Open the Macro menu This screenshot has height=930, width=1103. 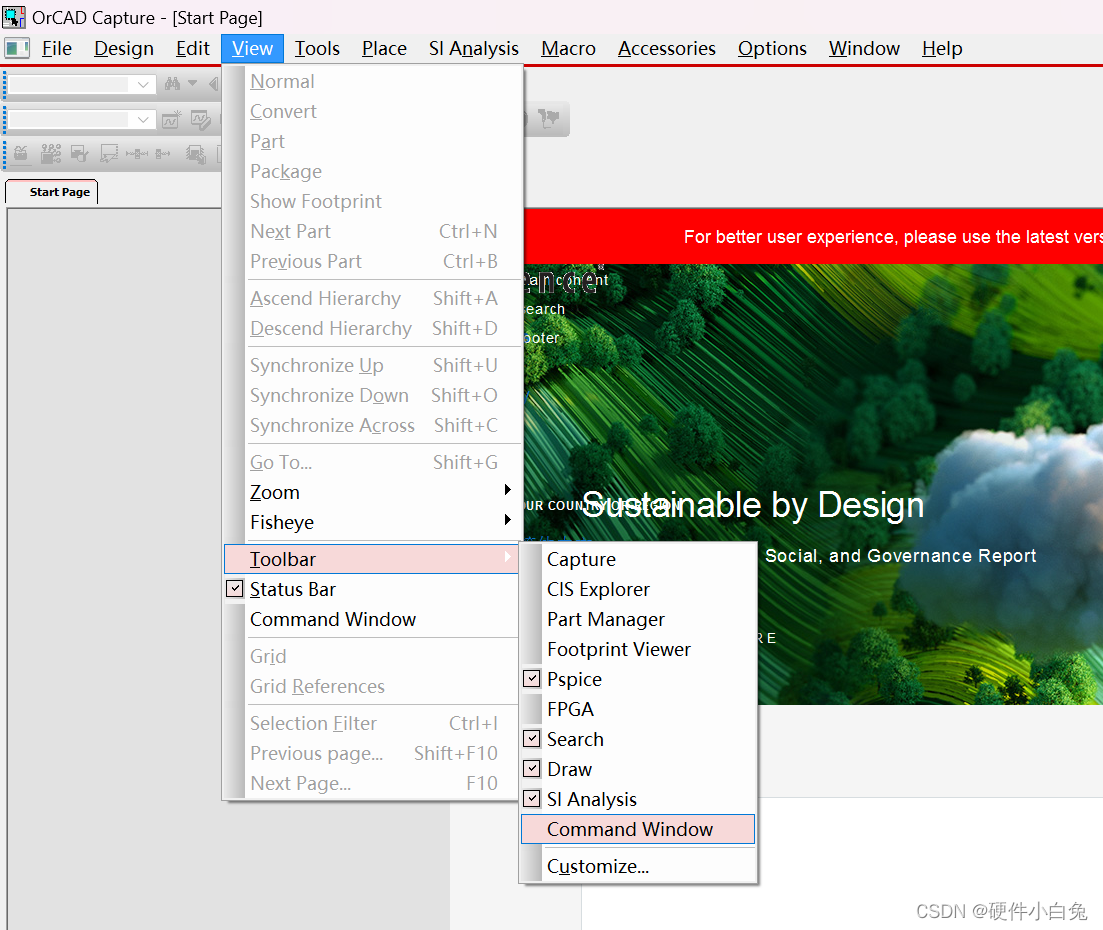[567, 48]
